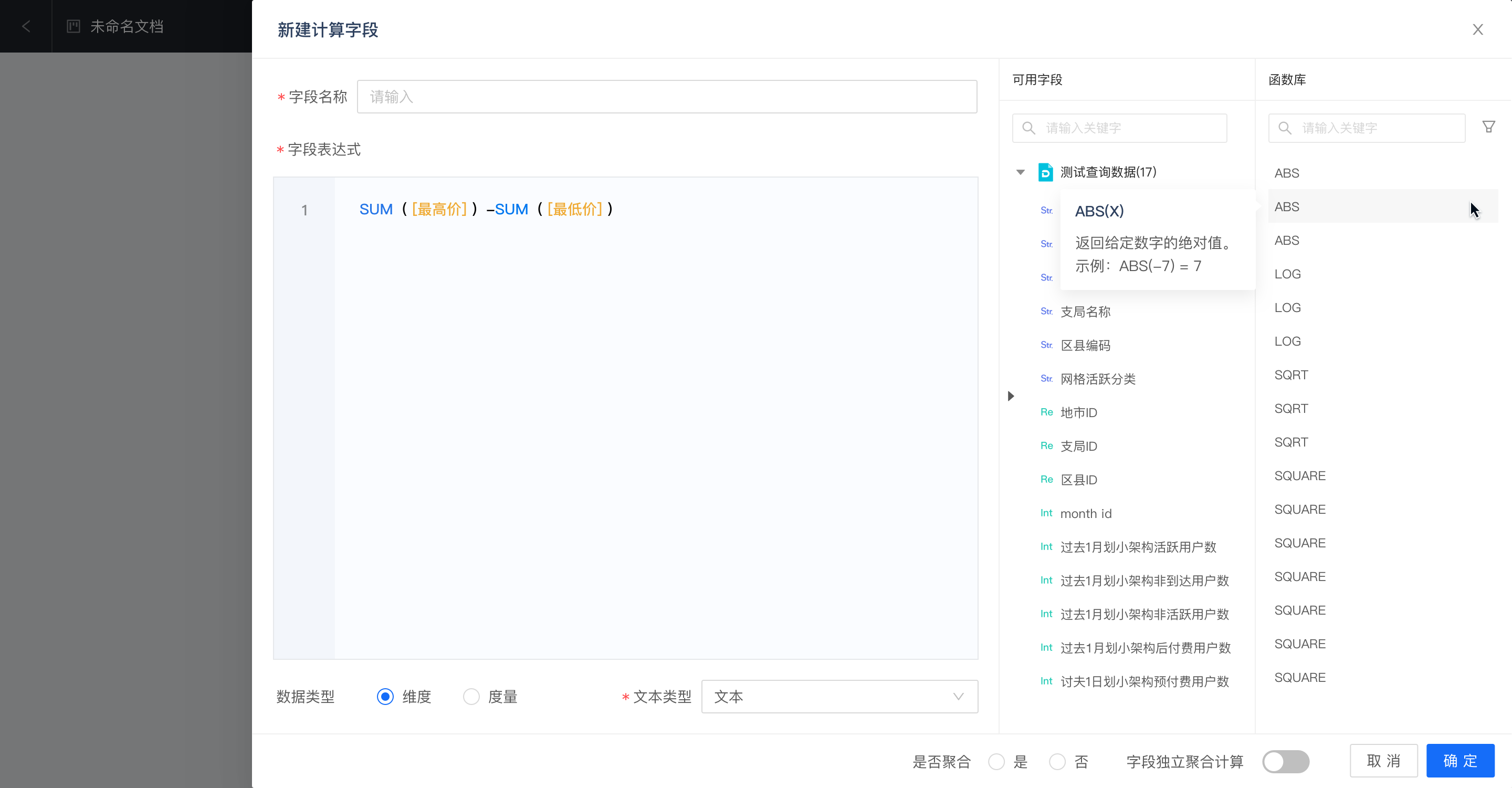
Task: Select the 过去1月划小架构非到达用户数 field
Action: click(1144, 580)
